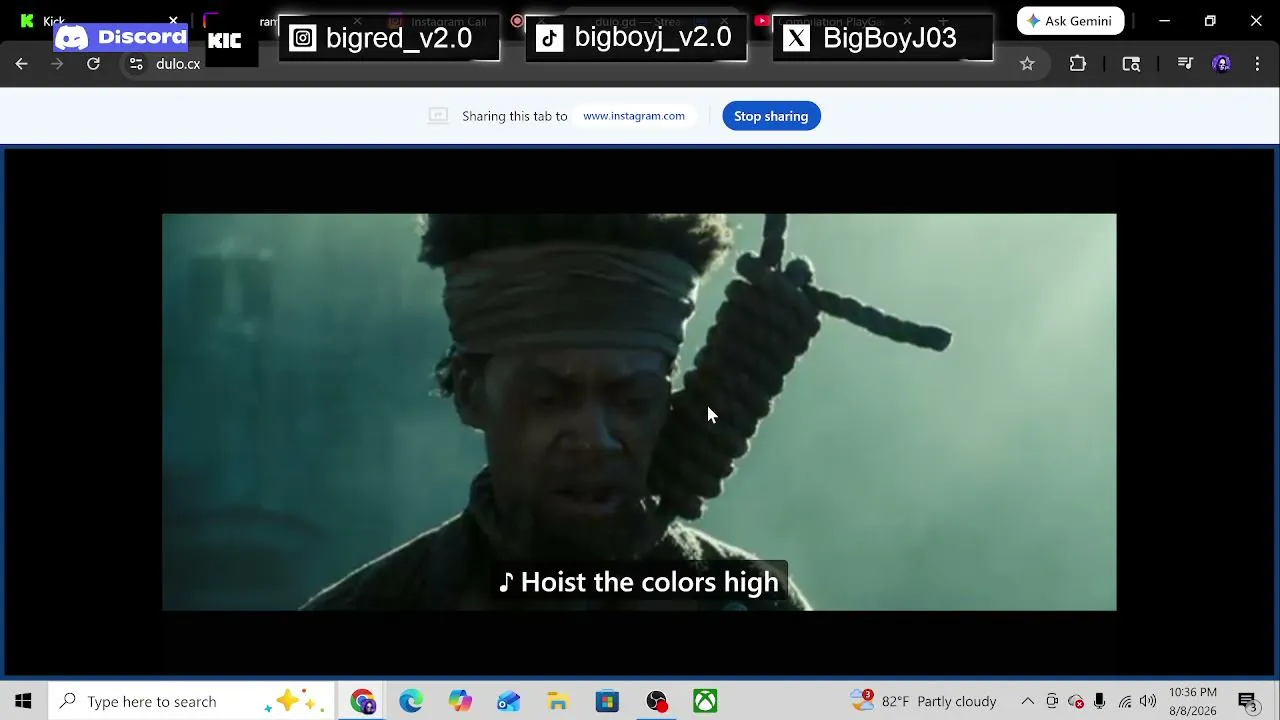Click the microphone icon in system tray
Screen dimensions: 1280x720
[1099, 701]
